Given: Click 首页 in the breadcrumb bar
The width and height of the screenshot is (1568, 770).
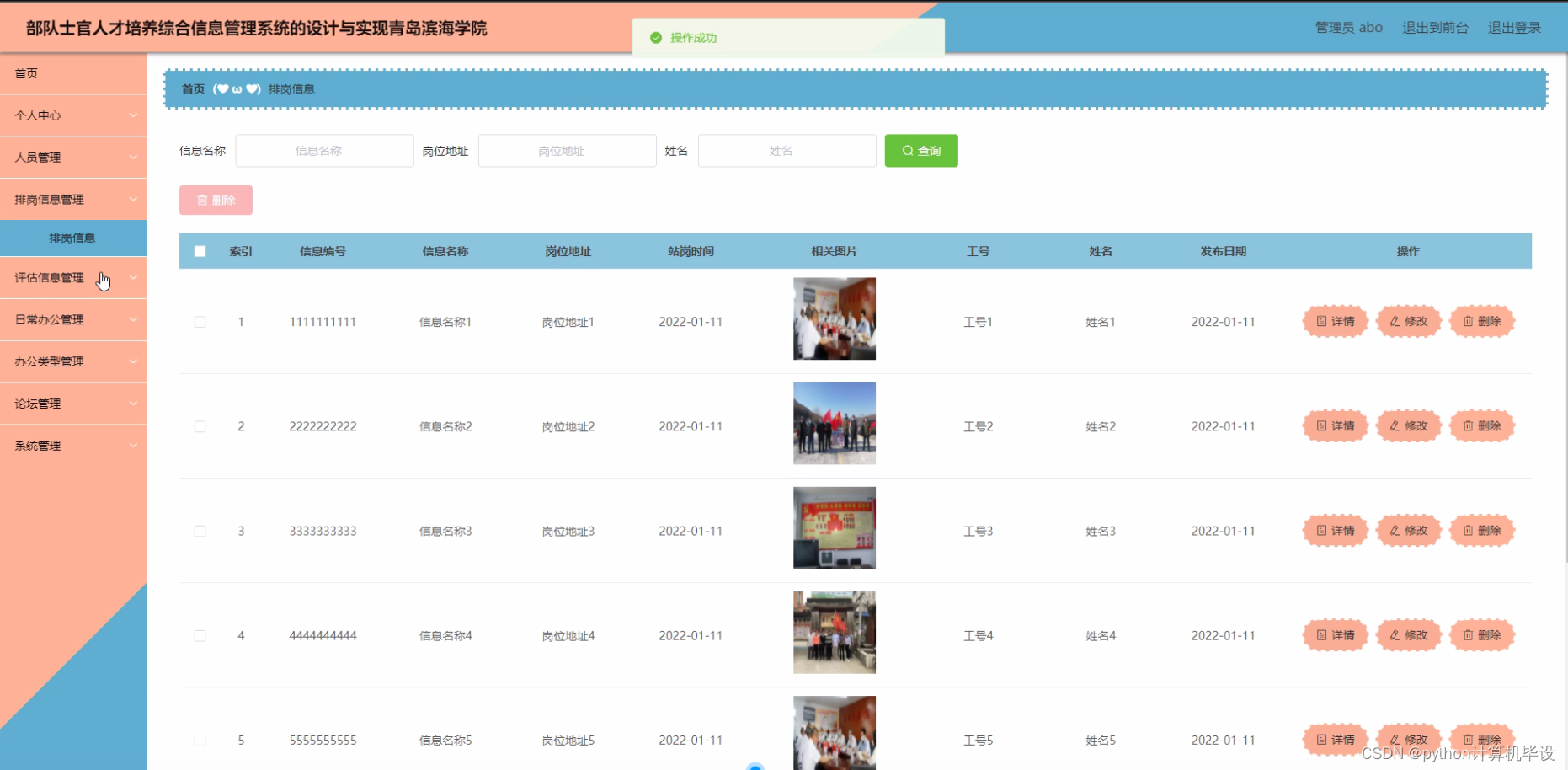Looking at the screenshot, I should (x=192, y=88).
